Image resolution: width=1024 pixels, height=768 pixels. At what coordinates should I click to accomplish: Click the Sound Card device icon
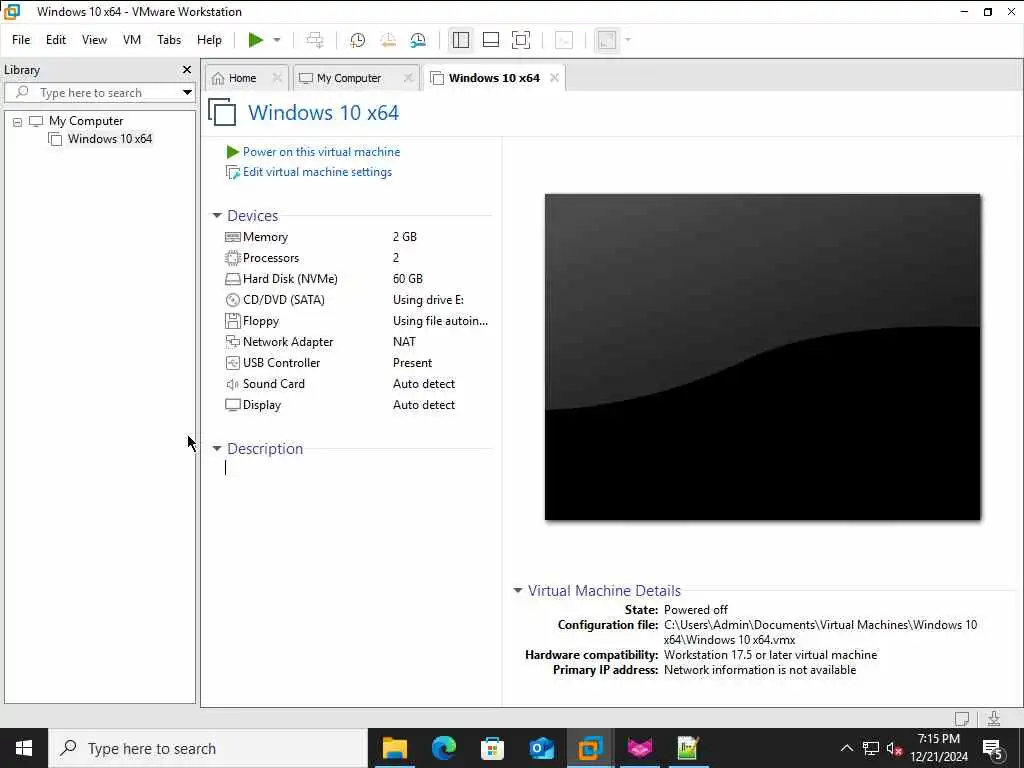[x=232, y=384]
